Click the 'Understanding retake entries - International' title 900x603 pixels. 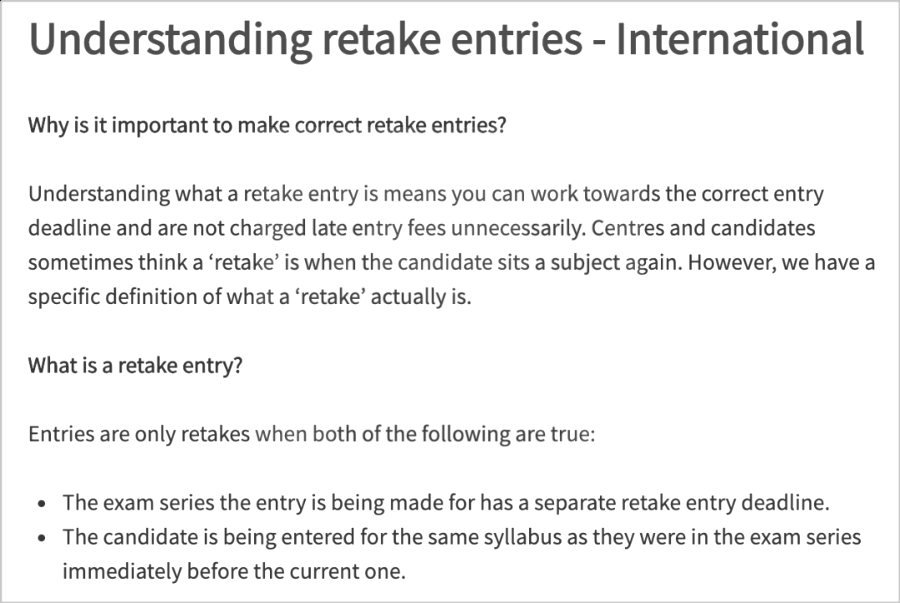(447, 39)
